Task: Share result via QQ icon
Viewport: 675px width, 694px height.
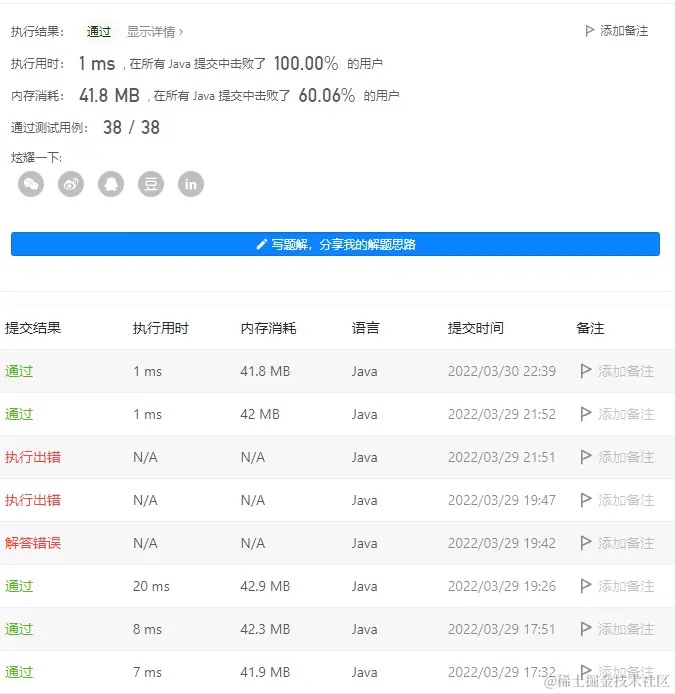Action: pos(111,184)
